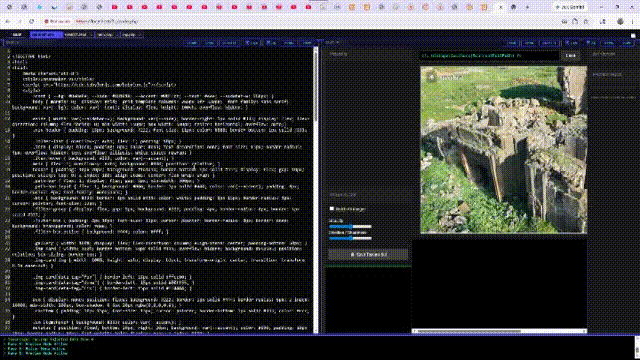Go forward using the browser forward arrow
This screenshot has width=640, height=360.
click(x=20, y=21)
